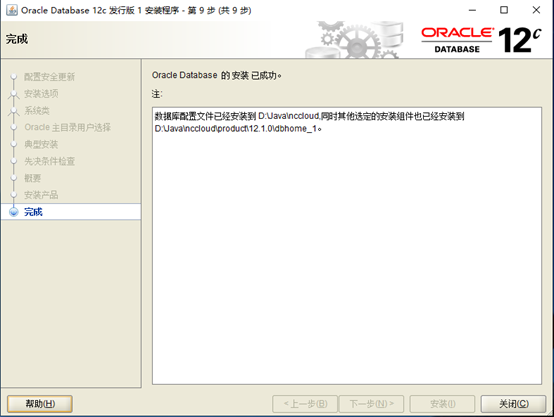This screenshot has height=417, width=554.
Task: Click the Oracle 12c Database logo
Action: [x=481, y=40]
